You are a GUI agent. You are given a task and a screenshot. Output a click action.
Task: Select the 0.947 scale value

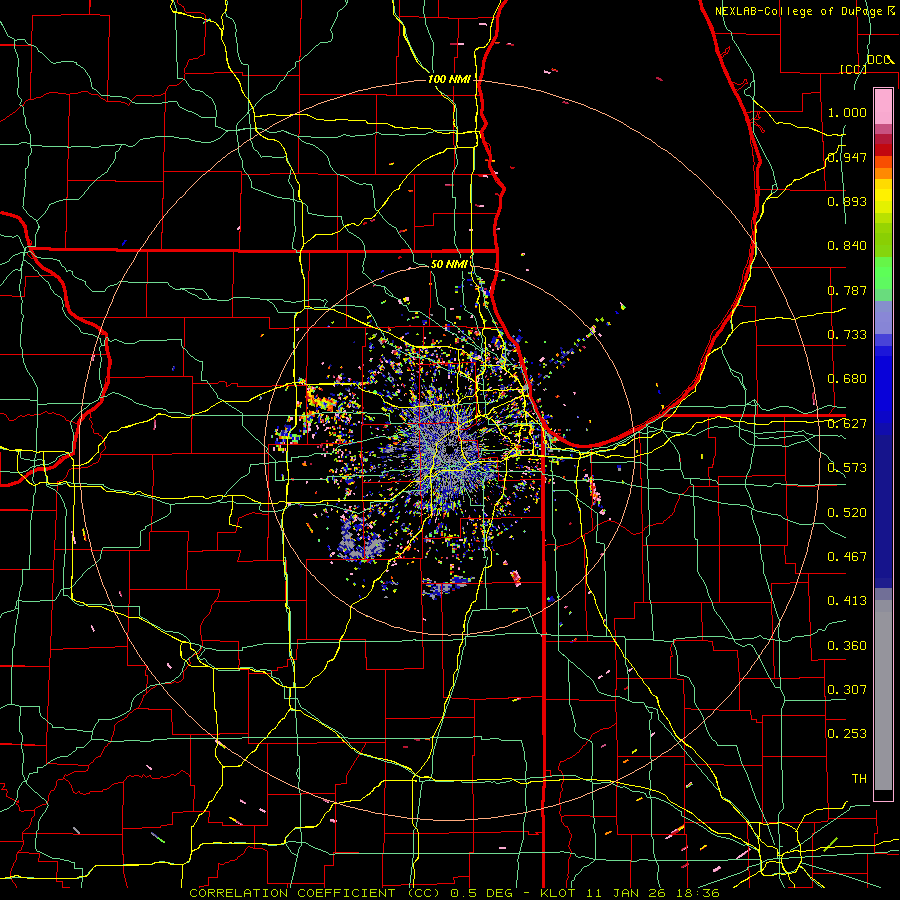(x=847, y=157)
